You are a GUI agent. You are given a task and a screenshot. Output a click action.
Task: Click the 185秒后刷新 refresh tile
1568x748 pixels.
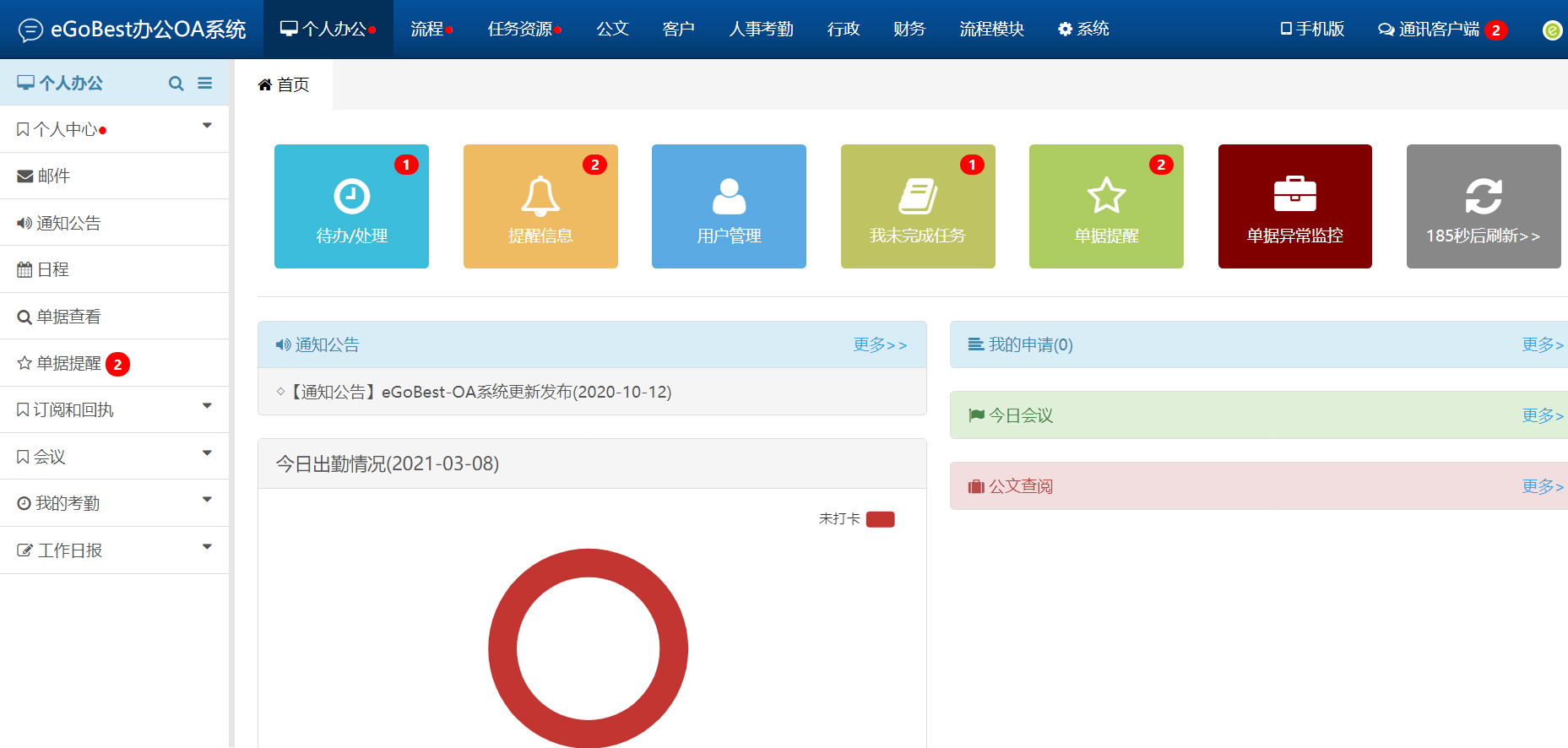coord(1483,206)
